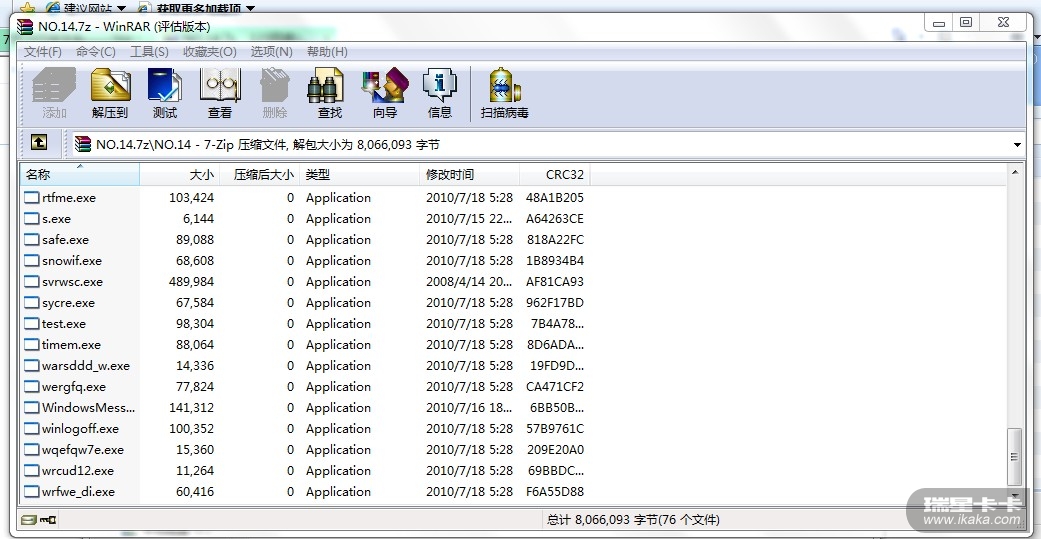Click the file icon of safe.exe
The image size is (1041, 539).
click(32, 240)
